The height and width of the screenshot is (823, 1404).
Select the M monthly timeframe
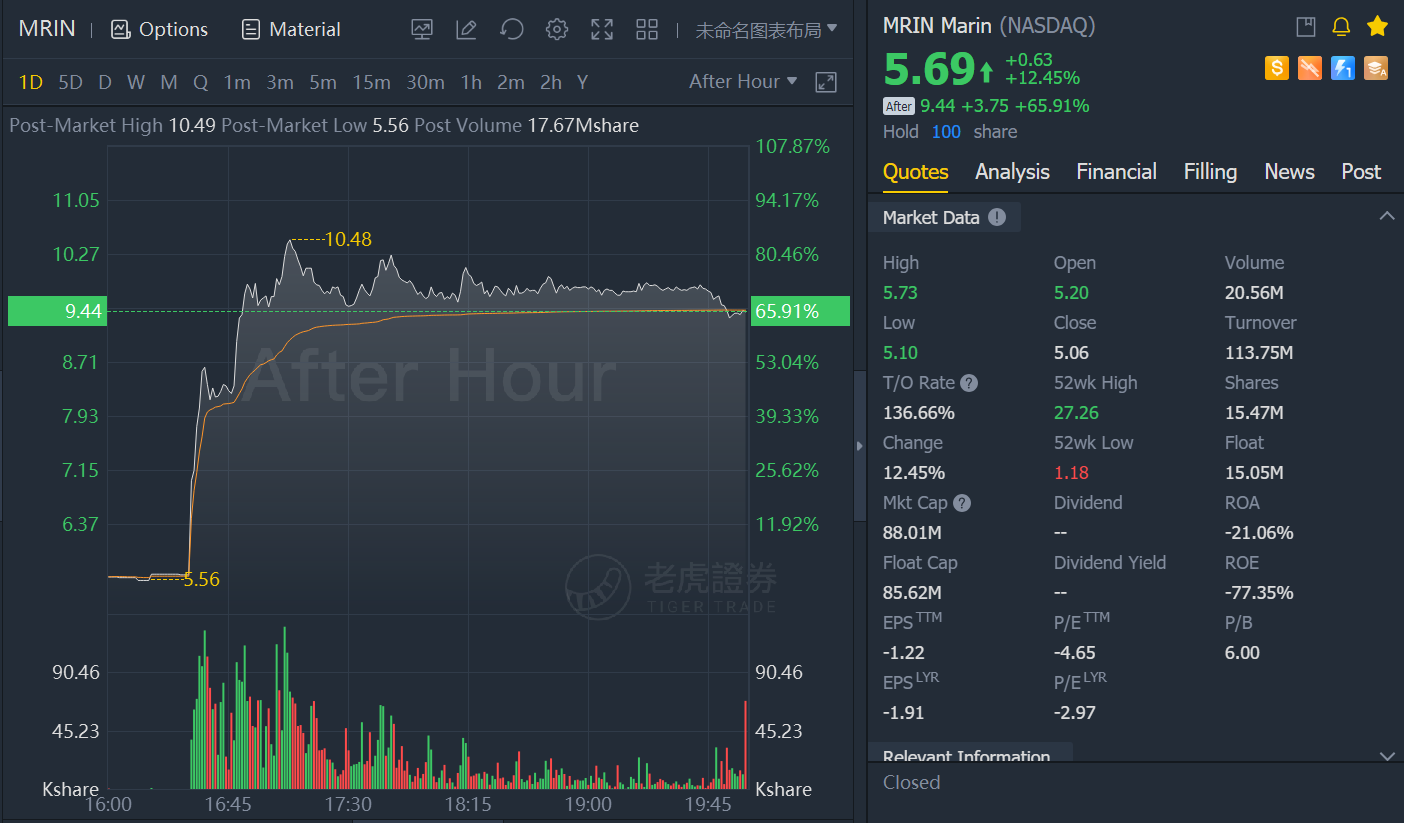pyautogui.click(x=168, y=82)
